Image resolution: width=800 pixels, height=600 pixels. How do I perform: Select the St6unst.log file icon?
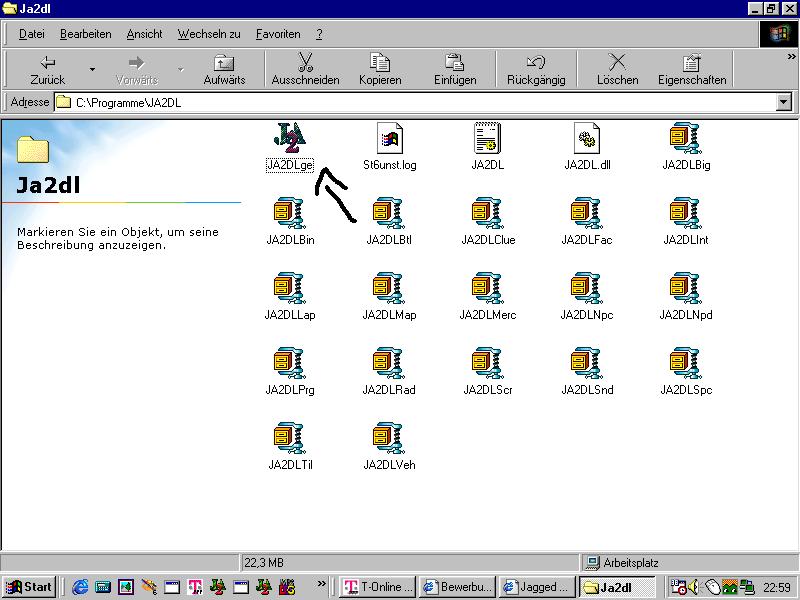point(389,138)
